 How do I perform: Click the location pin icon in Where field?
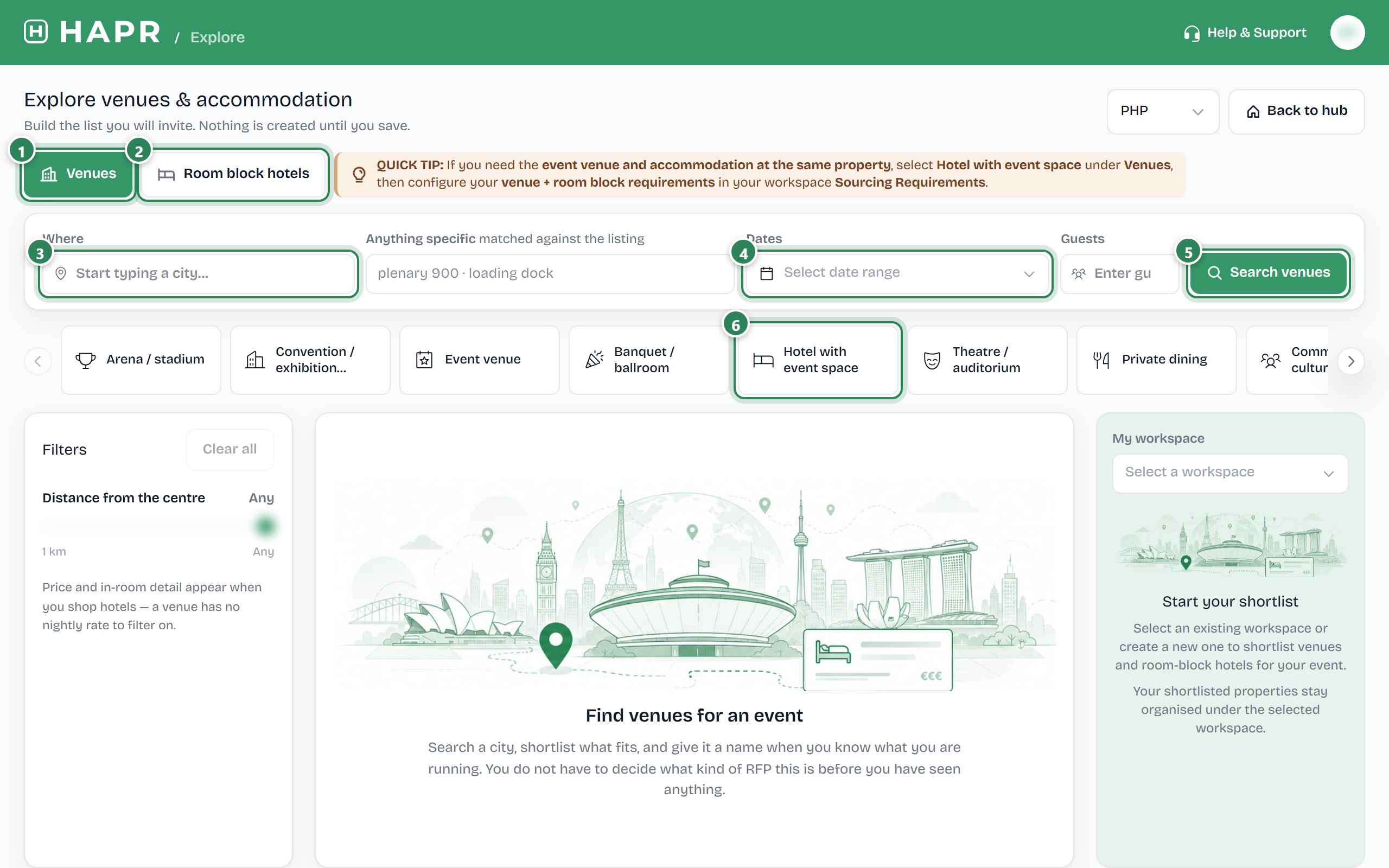coord(60,273)
